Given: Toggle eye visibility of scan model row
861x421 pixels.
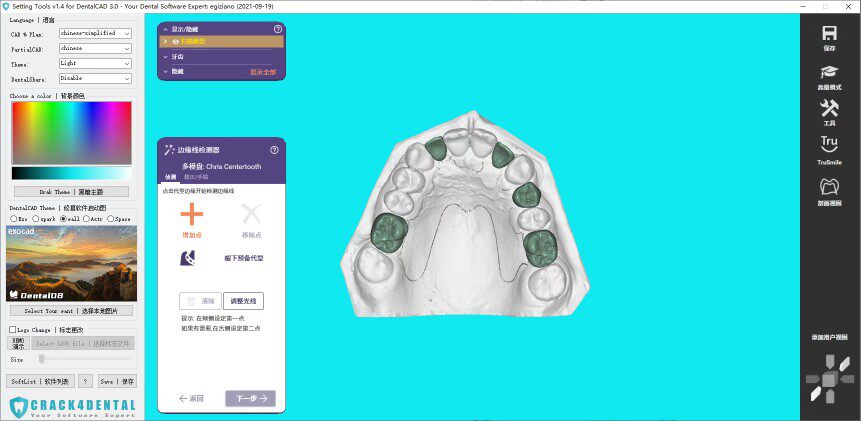Looking at the screenshot, I should click(x=175, y=42).
